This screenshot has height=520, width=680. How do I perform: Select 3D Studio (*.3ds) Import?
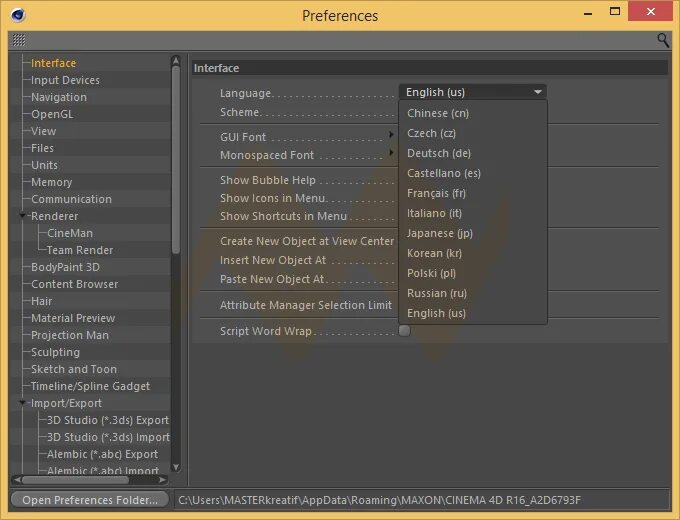pyautogui.click(x=108, y=437)
